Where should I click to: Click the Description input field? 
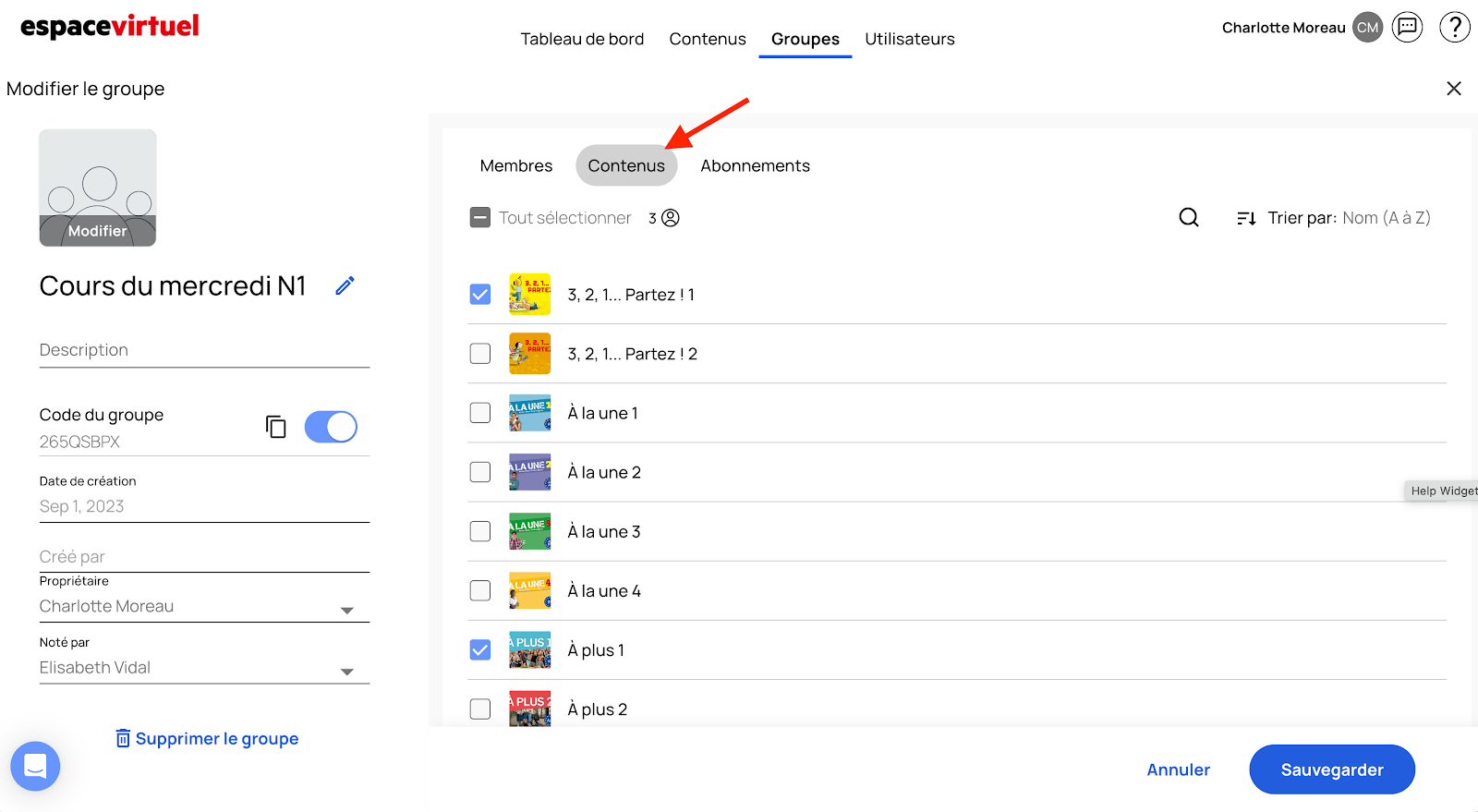tap(204, 351)
